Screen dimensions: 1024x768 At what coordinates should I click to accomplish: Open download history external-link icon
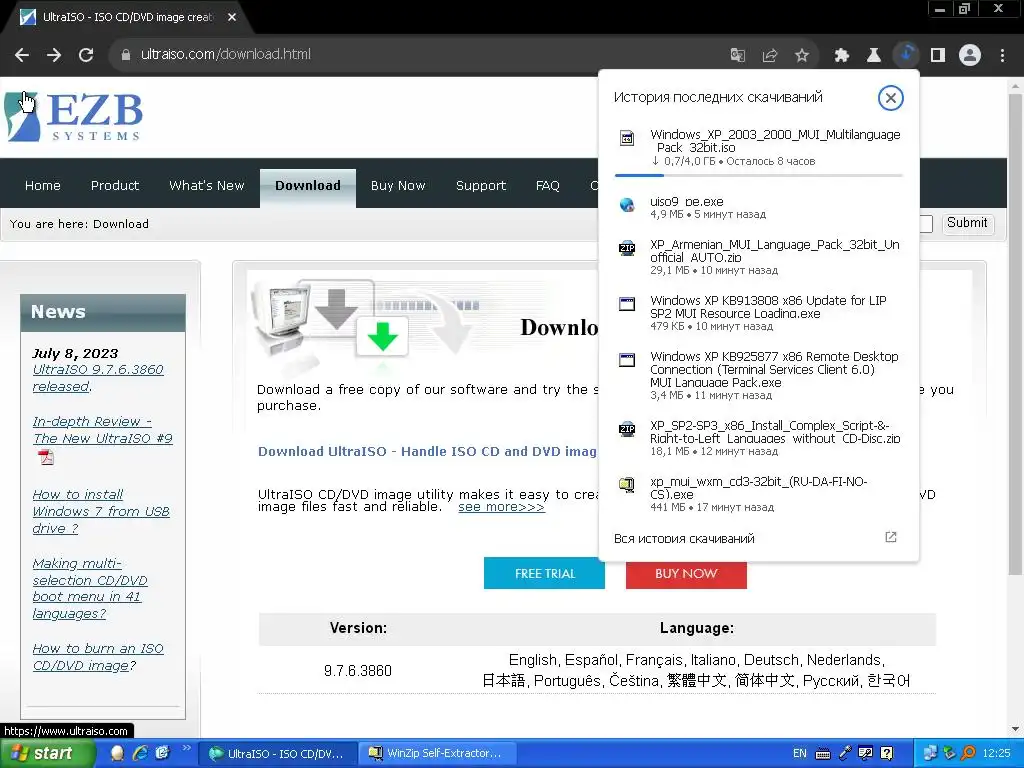[x=891, y=537]
